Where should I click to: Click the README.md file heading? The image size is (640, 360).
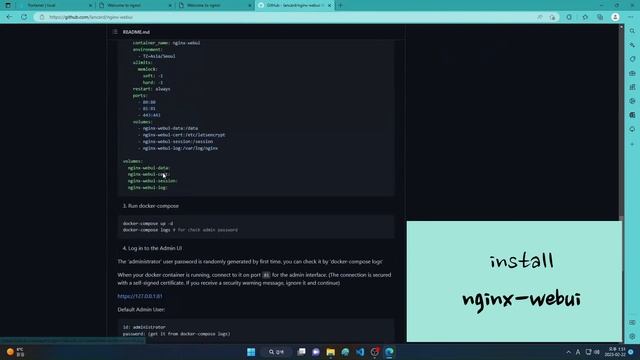coord(136,32)
